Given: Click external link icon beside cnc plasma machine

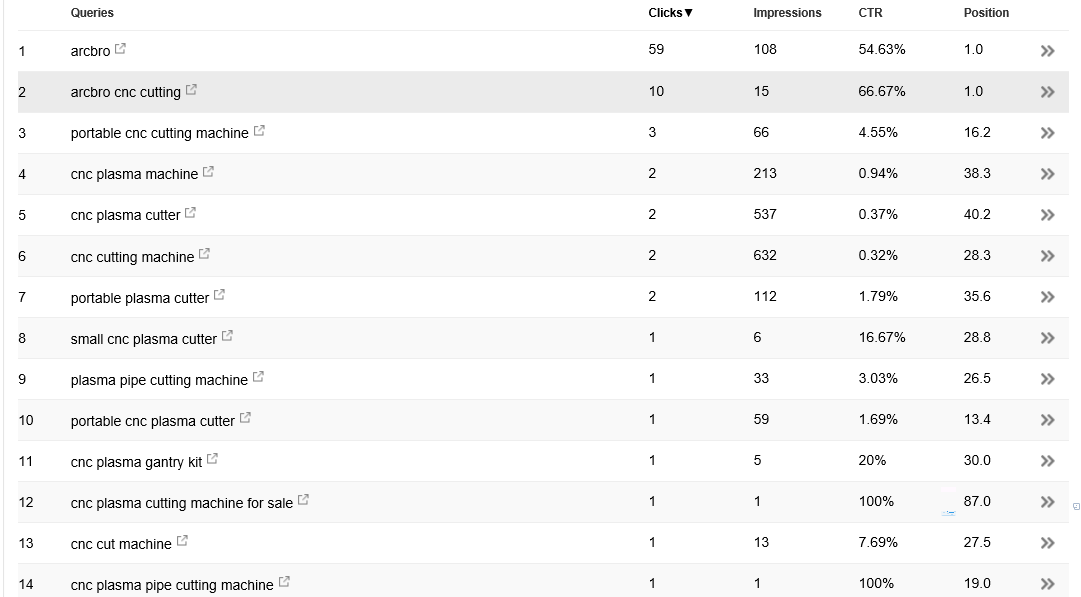Looking at the screenshot, I should [x=209, y=172].
